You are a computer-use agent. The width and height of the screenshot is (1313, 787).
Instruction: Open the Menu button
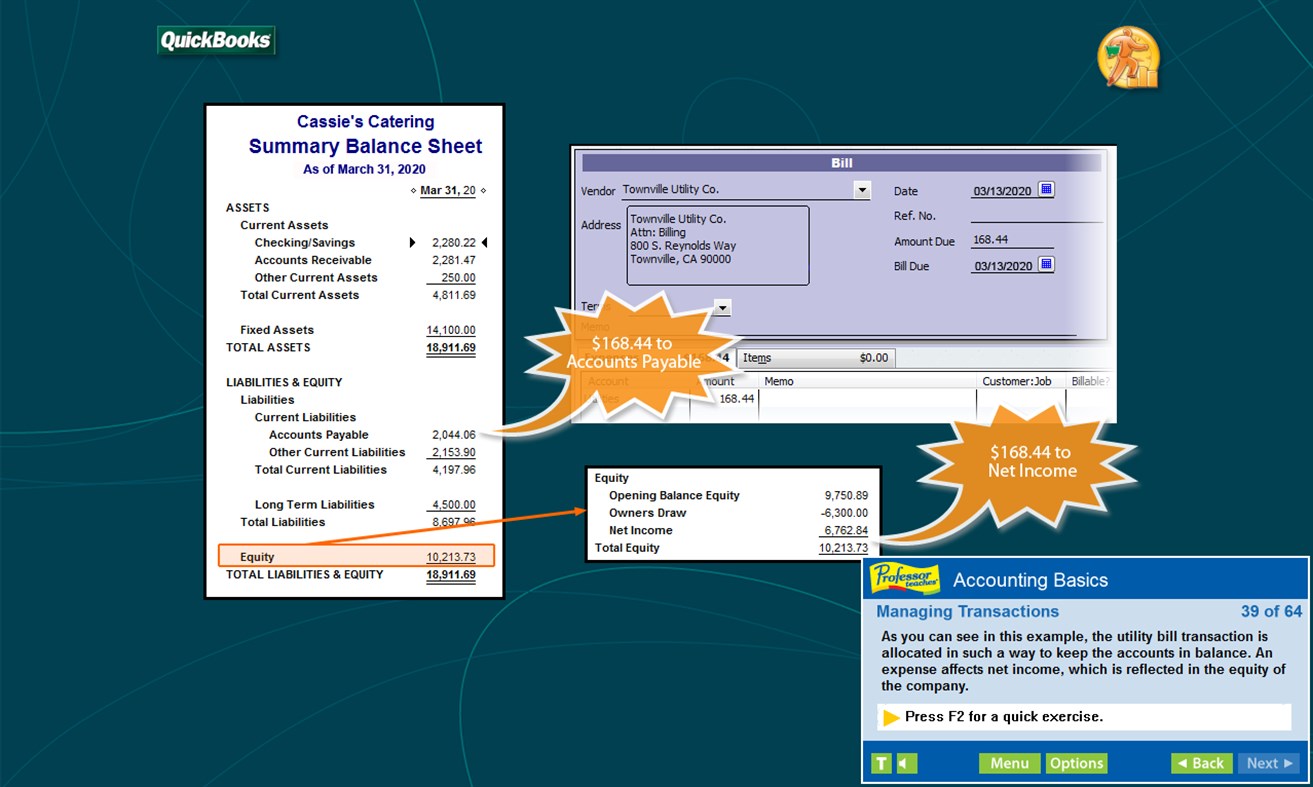1009,763
